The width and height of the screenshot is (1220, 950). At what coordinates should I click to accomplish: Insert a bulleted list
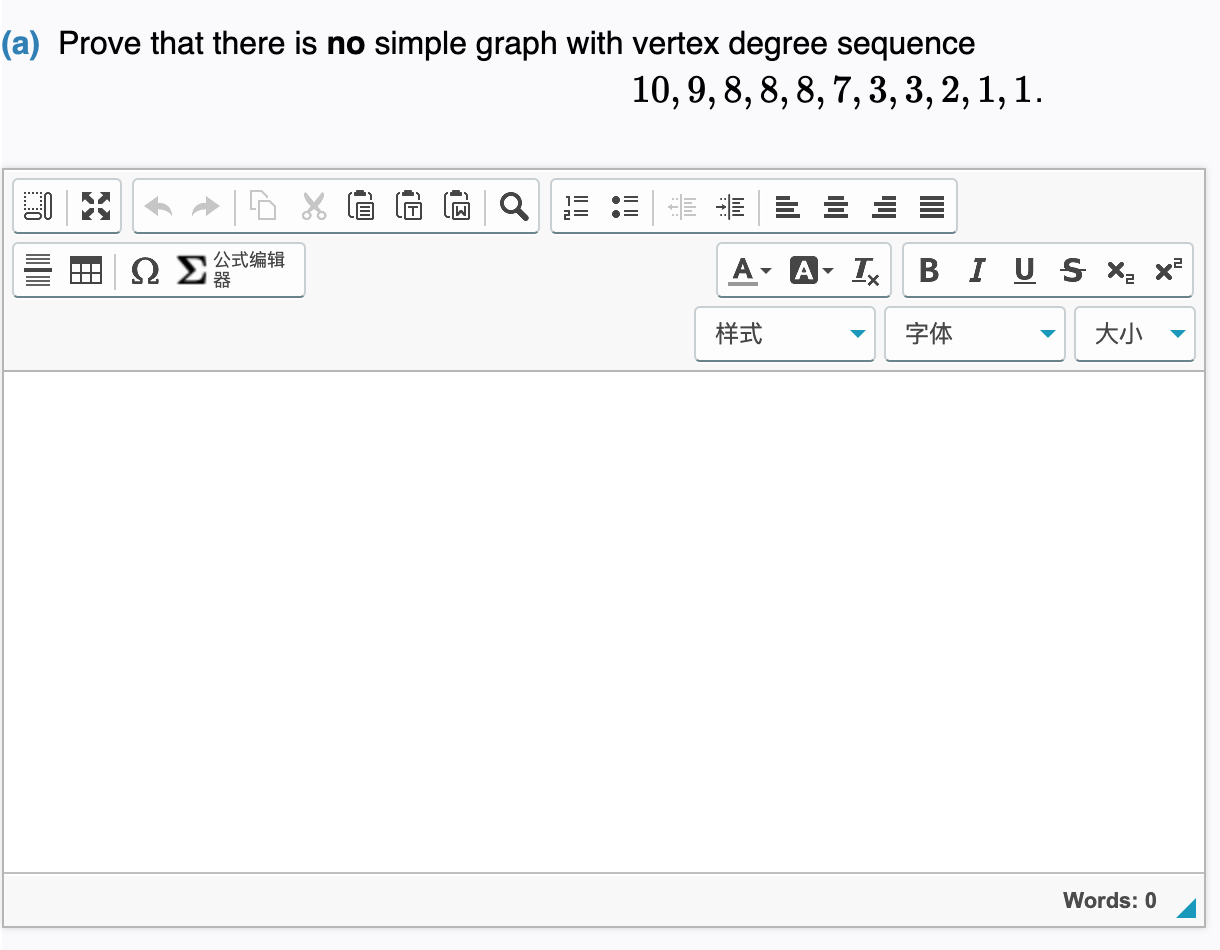(625, 207)
